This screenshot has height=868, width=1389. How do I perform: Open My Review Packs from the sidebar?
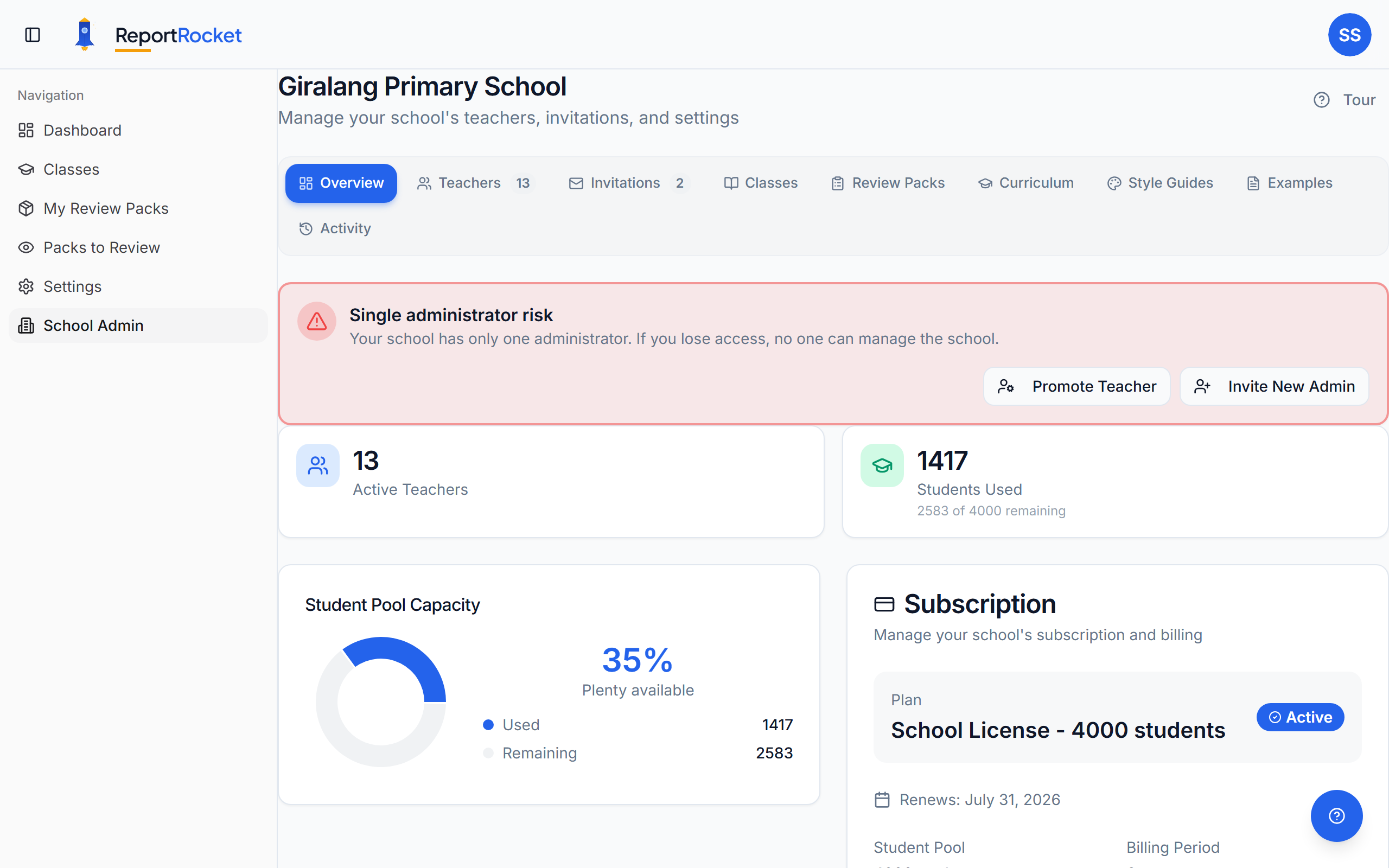(106, 208)
